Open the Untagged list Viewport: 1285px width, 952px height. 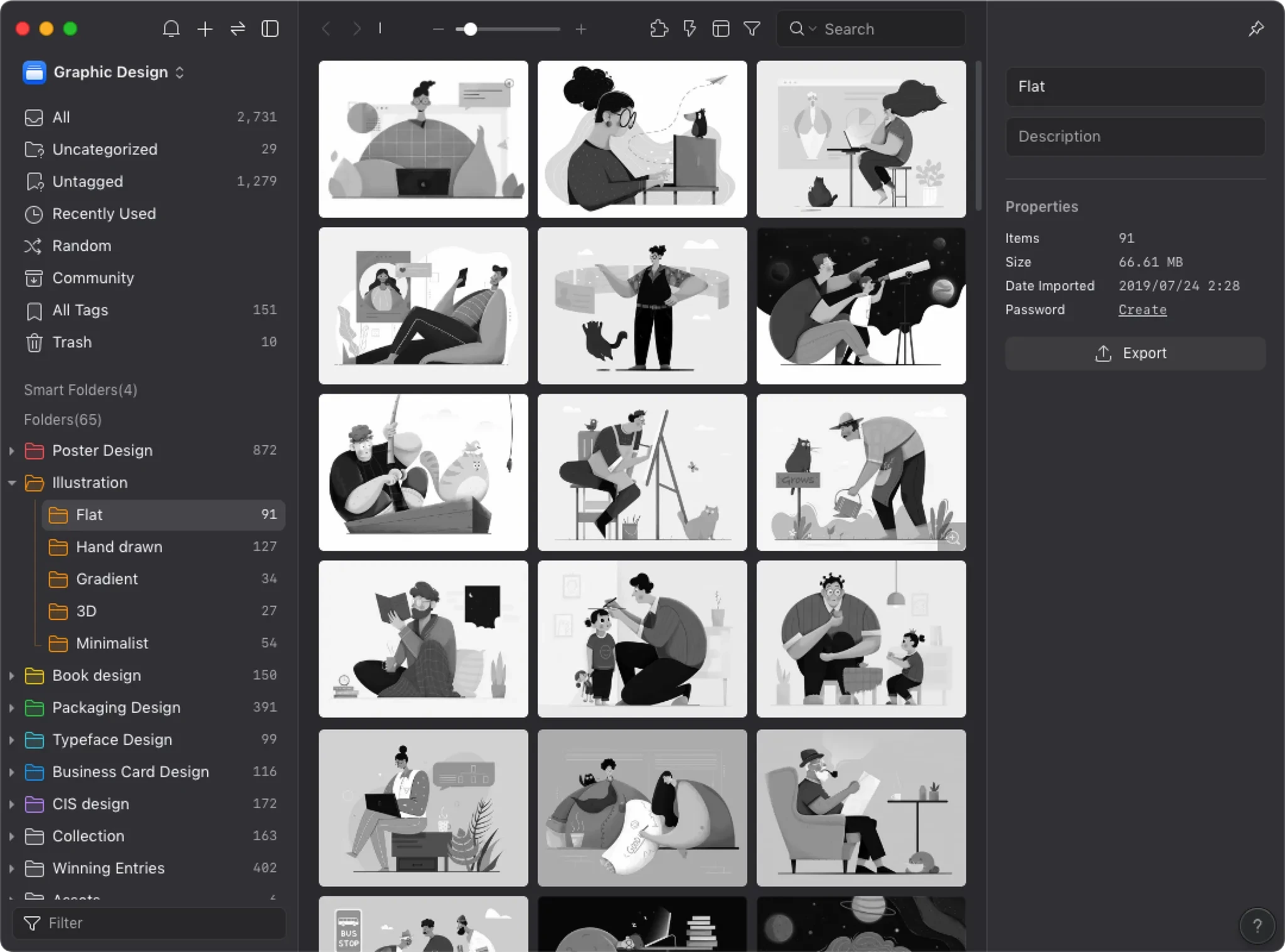tap(150, 181)
